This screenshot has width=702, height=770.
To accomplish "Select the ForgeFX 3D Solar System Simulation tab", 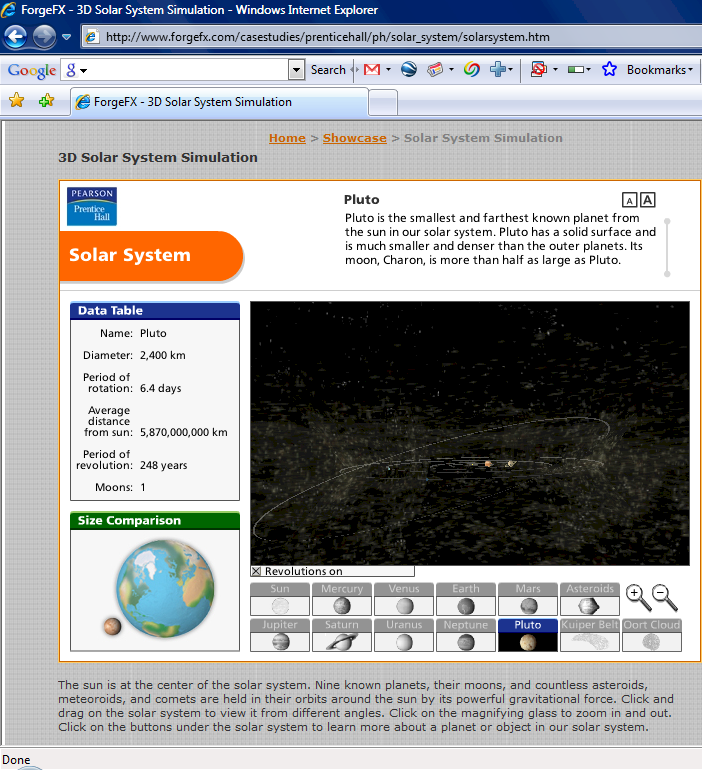I will pyautogui.click(x=219, y=102).
